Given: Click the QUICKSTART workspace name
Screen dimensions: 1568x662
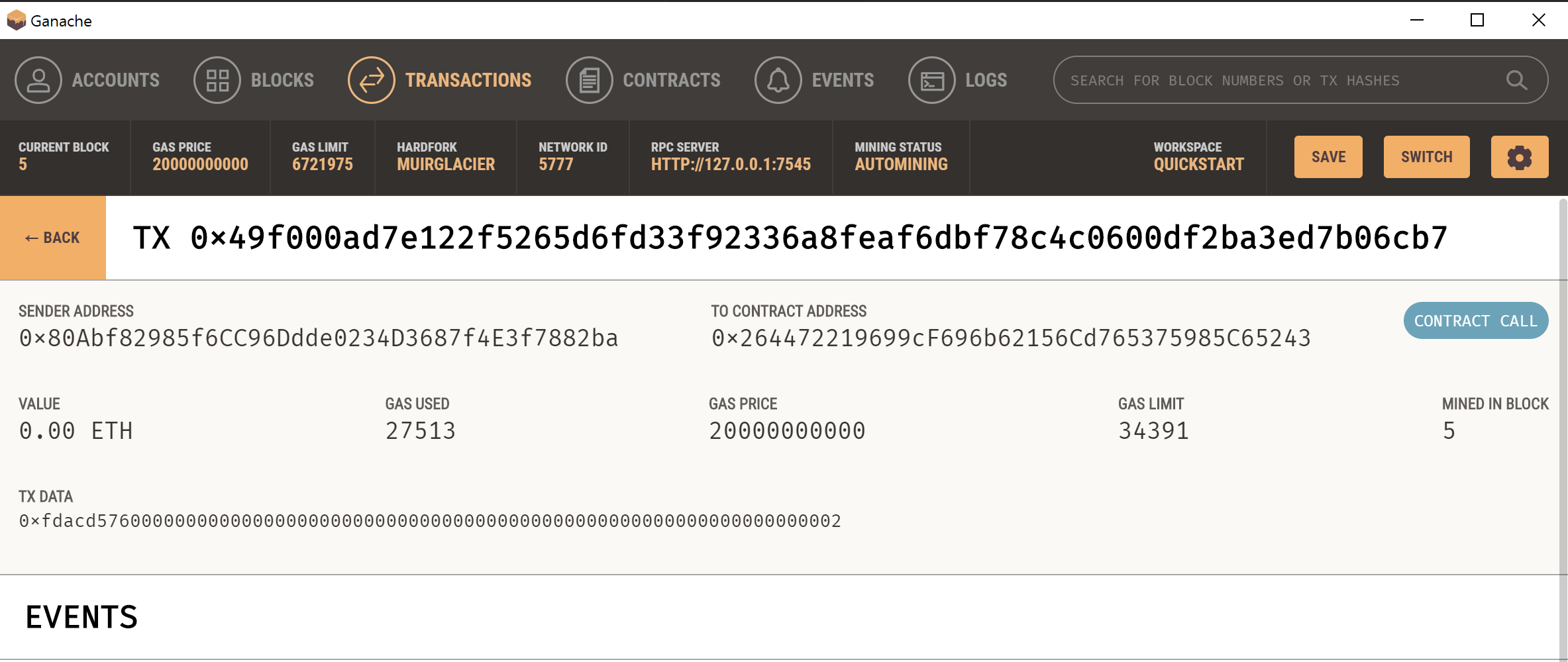Looking at the screenshot, I should click(x=1199, y=164).
